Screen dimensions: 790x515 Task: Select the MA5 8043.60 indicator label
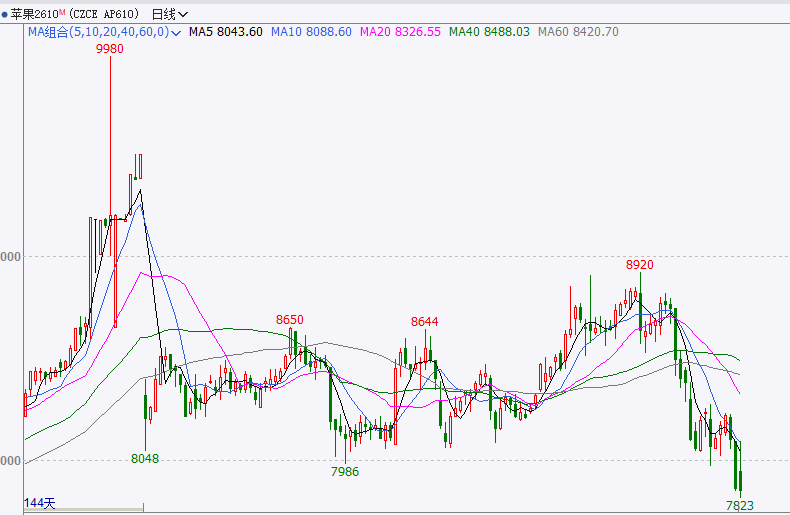pos(226,32)
